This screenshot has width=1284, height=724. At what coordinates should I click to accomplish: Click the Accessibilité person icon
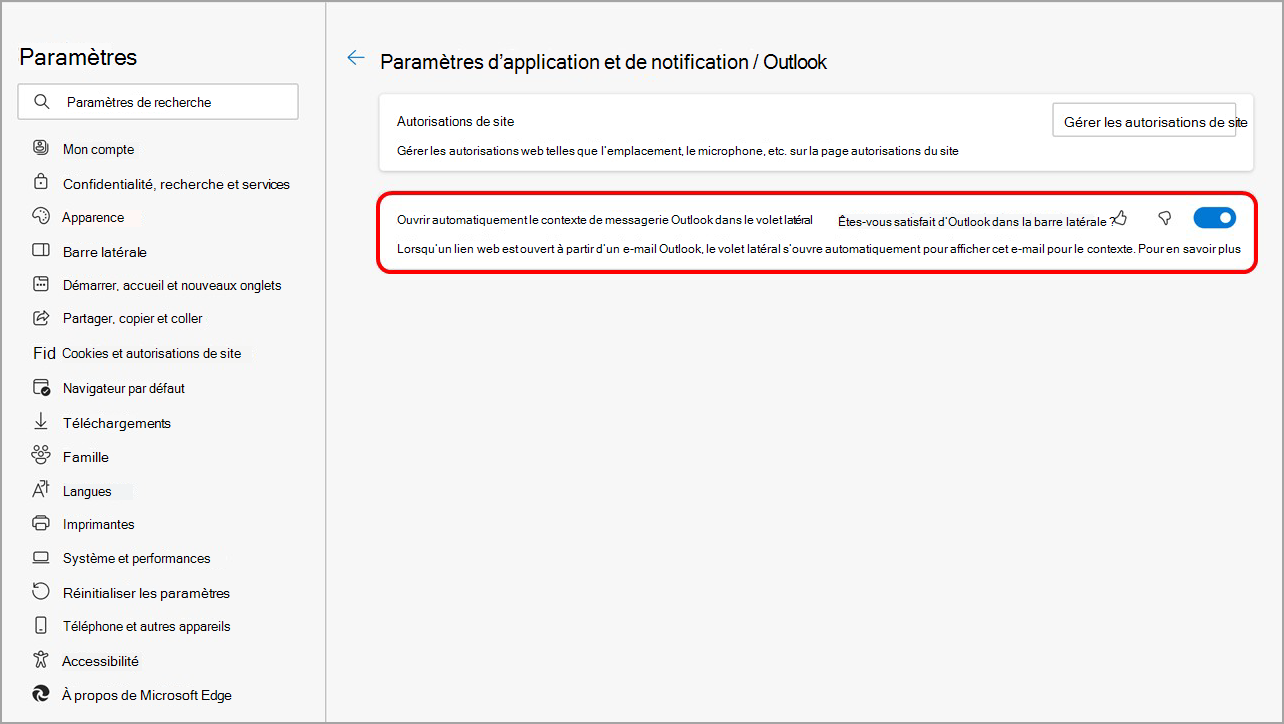coord(41,660)
